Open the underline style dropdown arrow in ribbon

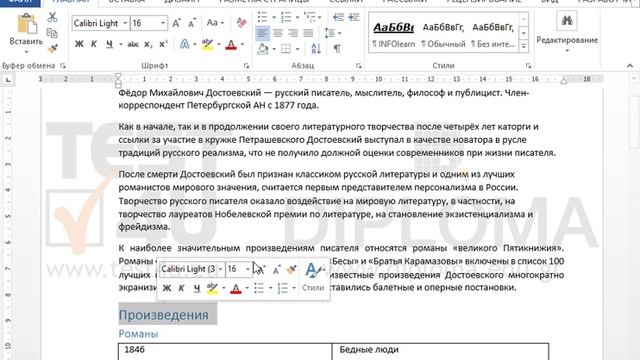coord(121,44)
